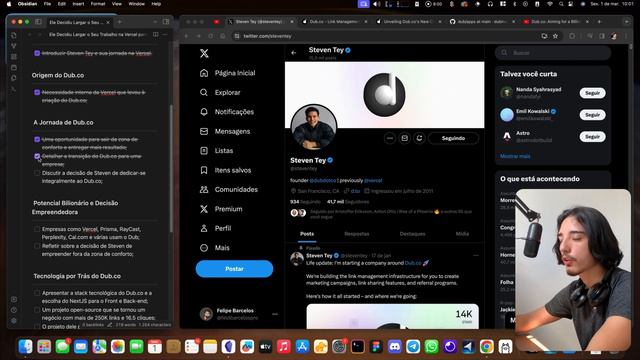Viewport: 640px width, 360px height.
Task: Expand Obsidian tab list chevron
Action: coord(156,22)
